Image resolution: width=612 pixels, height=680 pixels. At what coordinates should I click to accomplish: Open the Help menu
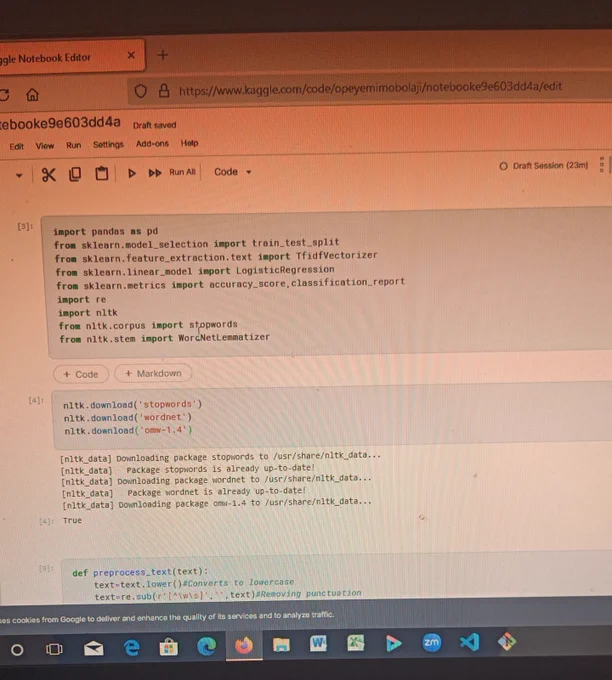pyautogui.click(x=190, y=143)
